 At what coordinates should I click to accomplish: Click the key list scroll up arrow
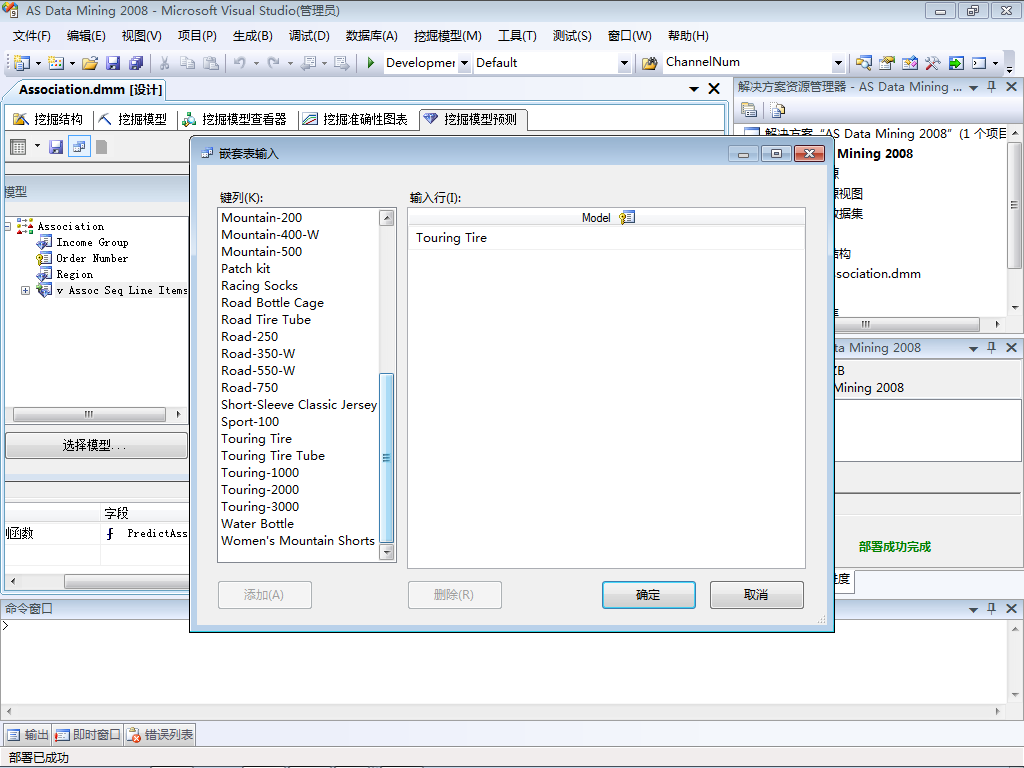click(x=387, y=218)
